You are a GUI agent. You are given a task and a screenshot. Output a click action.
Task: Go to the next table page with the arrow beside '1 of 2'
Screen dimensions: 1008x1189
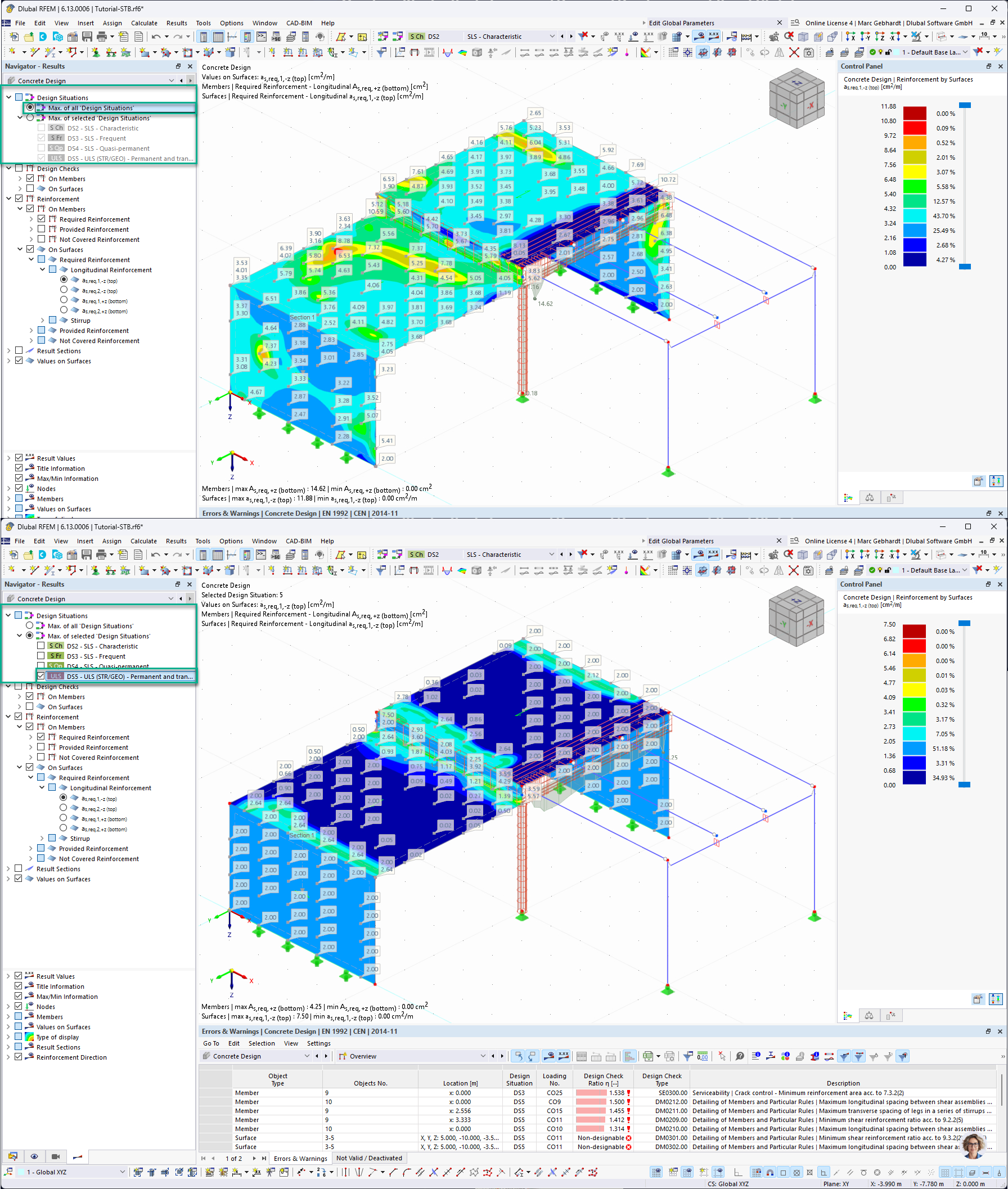254,1158
